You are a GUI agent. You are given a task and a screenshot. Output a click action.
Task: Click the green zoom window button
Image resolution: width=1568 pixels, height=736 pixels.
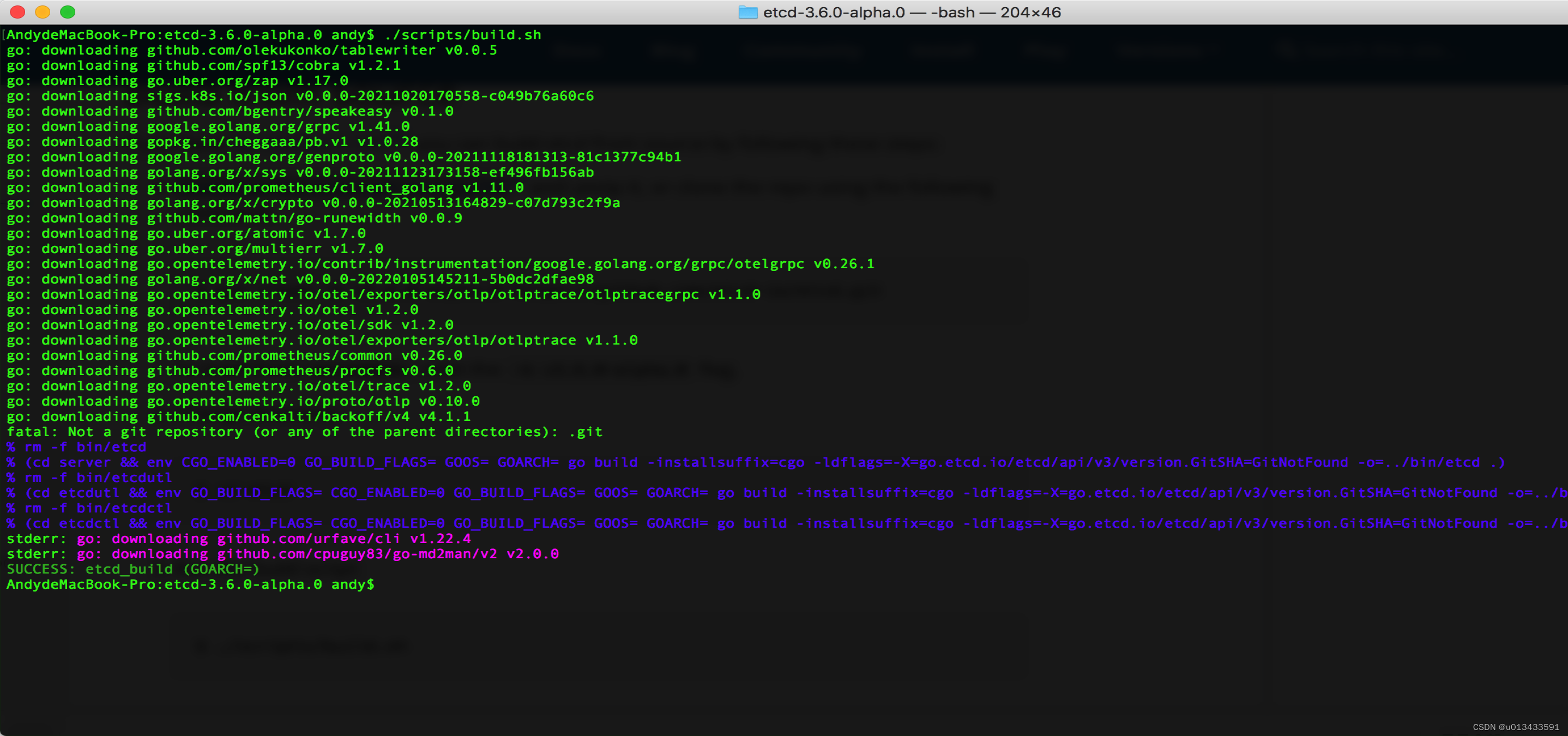[68, 11]
